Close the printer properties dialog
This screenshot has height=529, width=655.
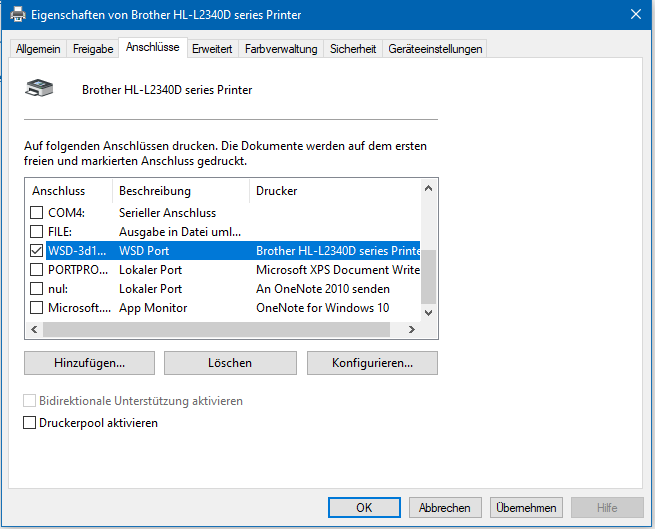pyautogui.click(x=636, y=15)
